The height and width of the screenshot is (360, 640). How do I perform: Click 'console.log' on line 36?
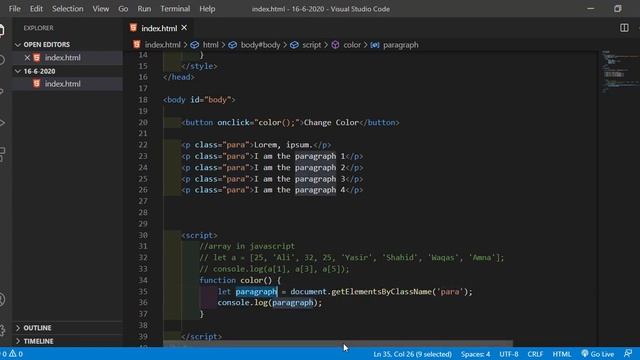click(242, 302)
